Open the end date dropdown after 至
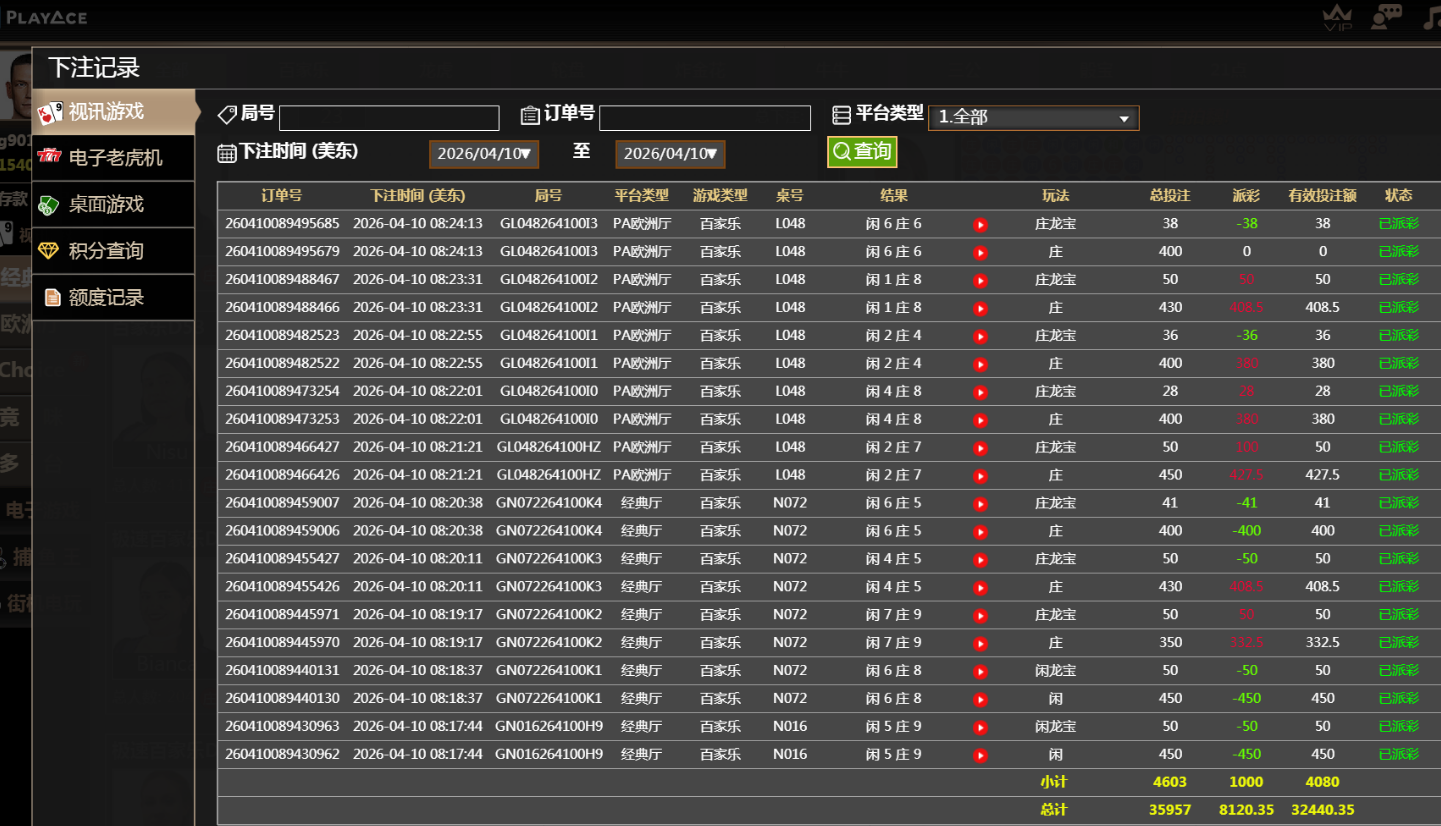The height and width of the screenshot is (826, 1441). [x=669, y=153]
